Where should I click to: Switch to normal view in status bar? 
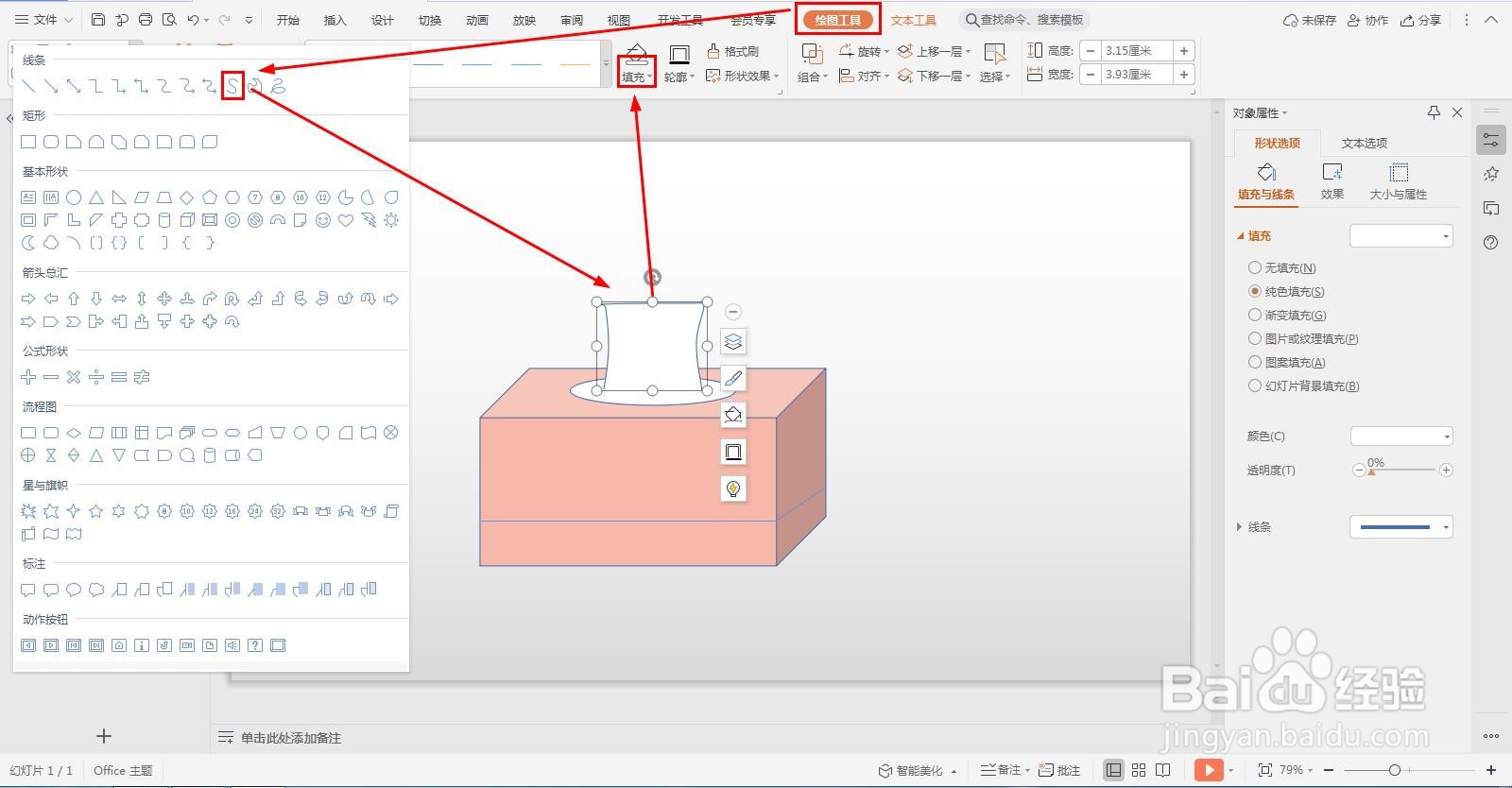(x=1114, y=770)
